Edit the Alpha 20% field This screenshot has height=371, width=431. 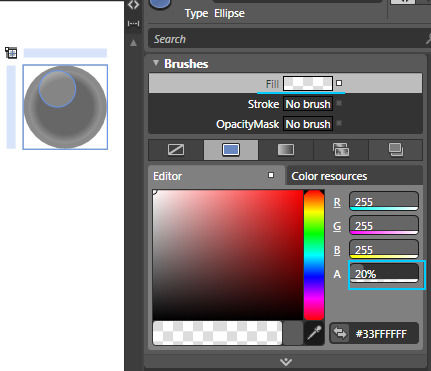coord(384,273)
